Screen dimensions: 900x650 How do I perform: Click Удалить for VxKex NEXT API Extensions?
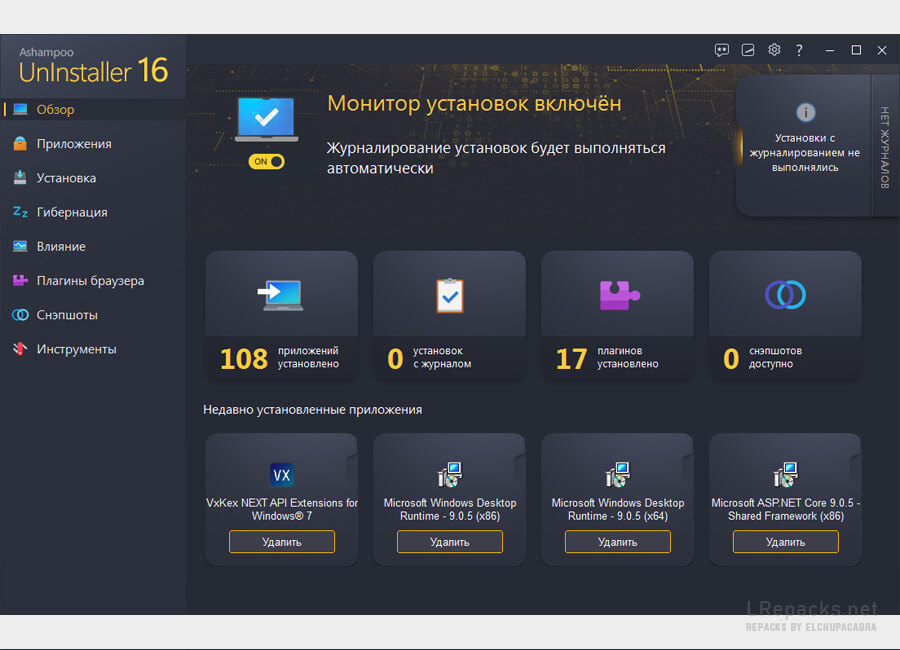[x=281, y=542]
